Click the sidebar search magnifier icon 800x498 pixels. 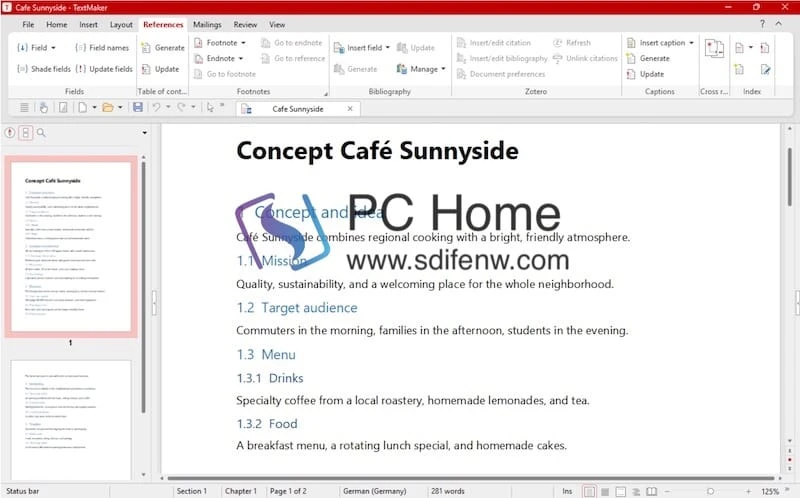pyautogui.click(x=41, y=133)
